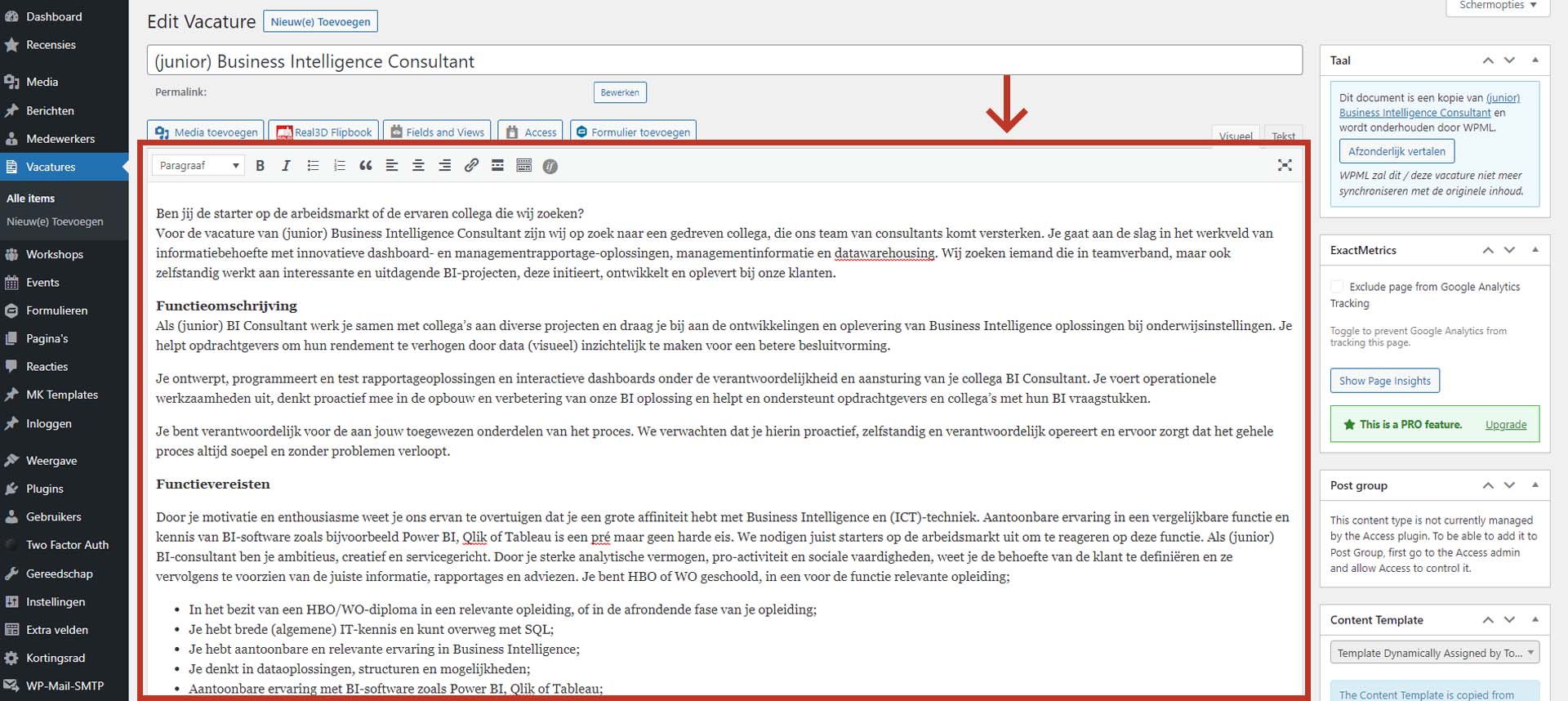Viewport: 1568px width, 701px height.
Task: Click the Upgrade link
Action: point(1506,425)
